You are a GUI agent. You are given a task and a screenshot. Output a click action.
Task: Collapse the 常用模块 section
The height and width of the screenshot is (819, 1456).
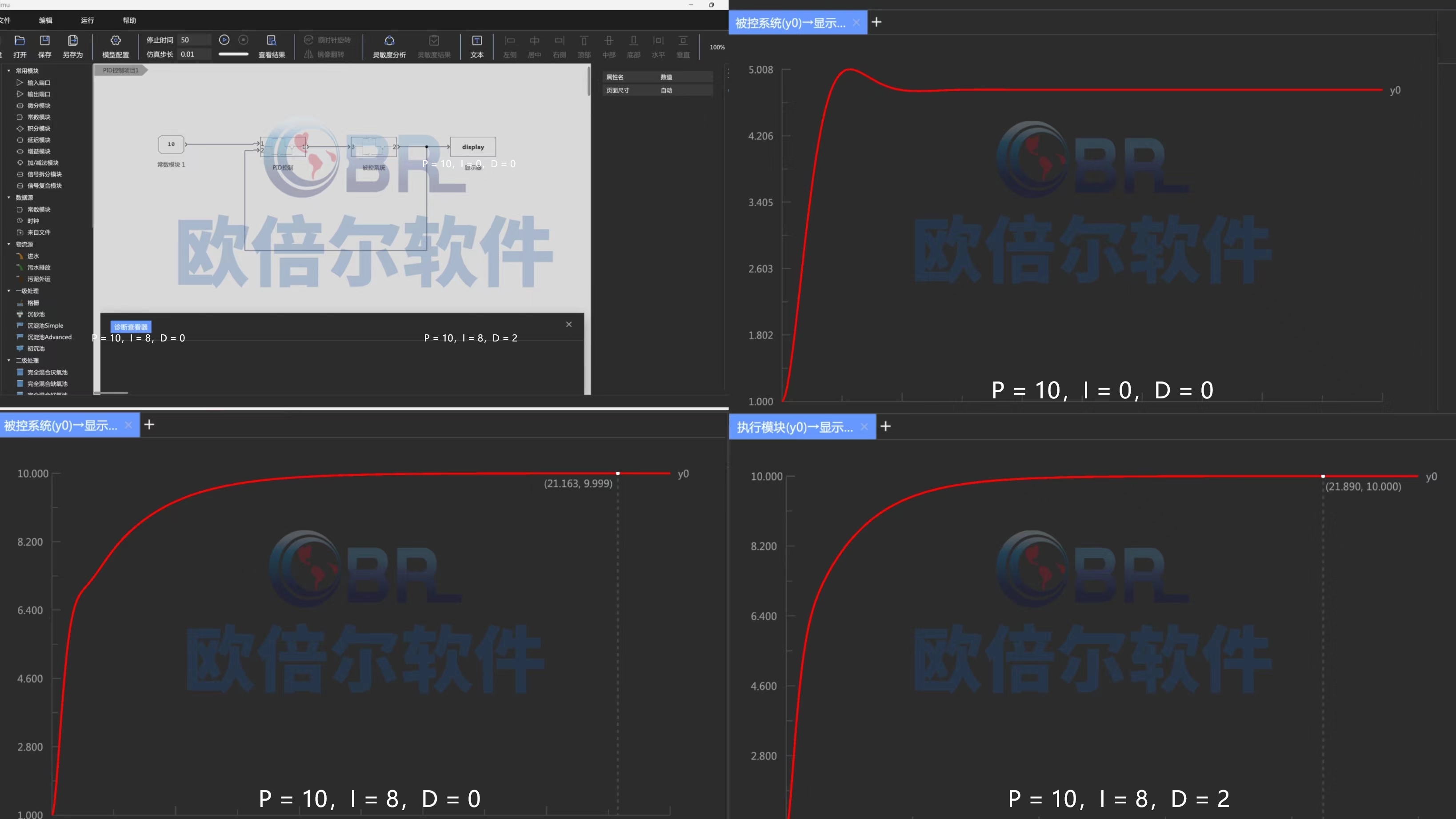click(x=8, y=71)
